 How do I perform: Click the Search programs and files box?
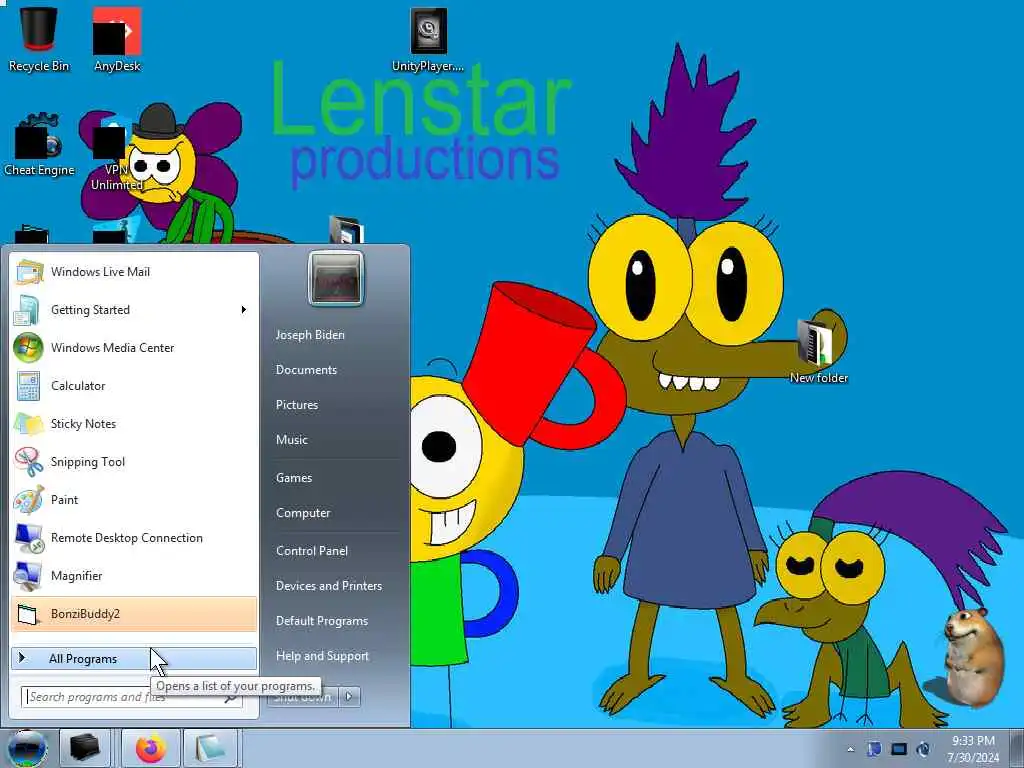(x=131, y=697)
